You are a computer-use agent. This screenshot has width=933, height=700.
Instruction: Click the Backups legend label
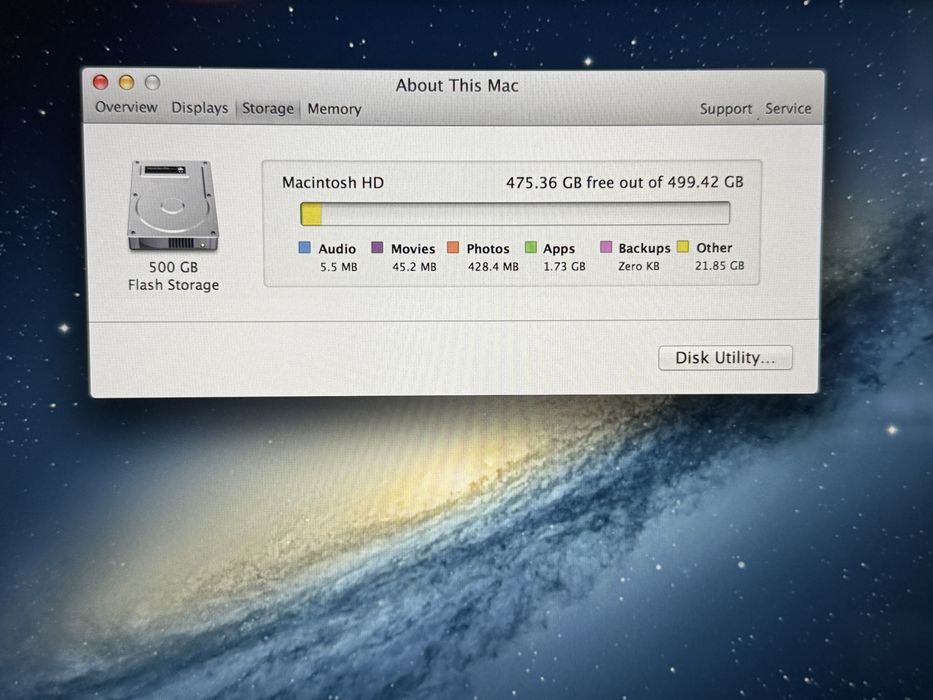[x=644, y=248]
